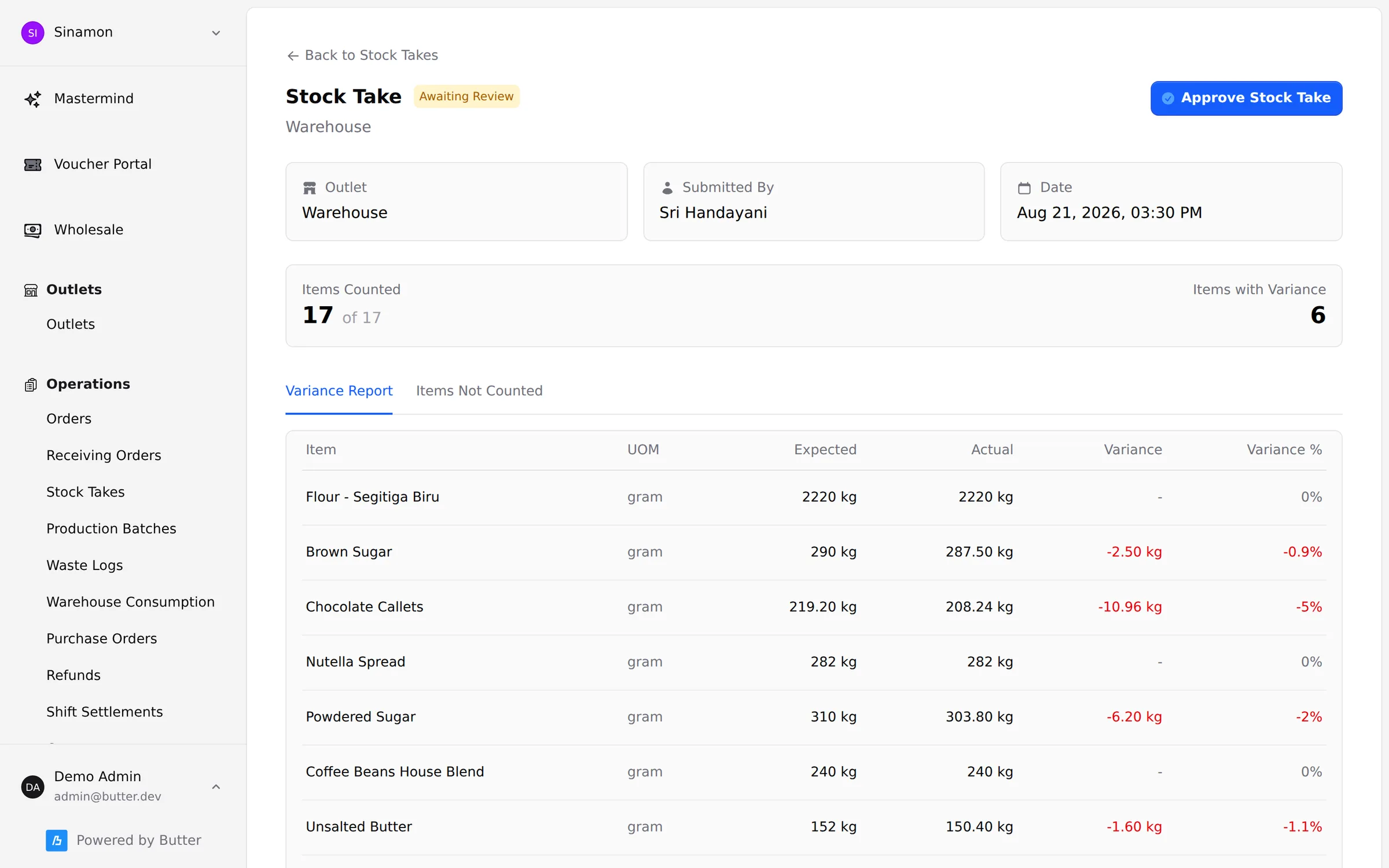Click the Brown Sugar item name
Viewport: 1389px width, 868px height.
348,552
